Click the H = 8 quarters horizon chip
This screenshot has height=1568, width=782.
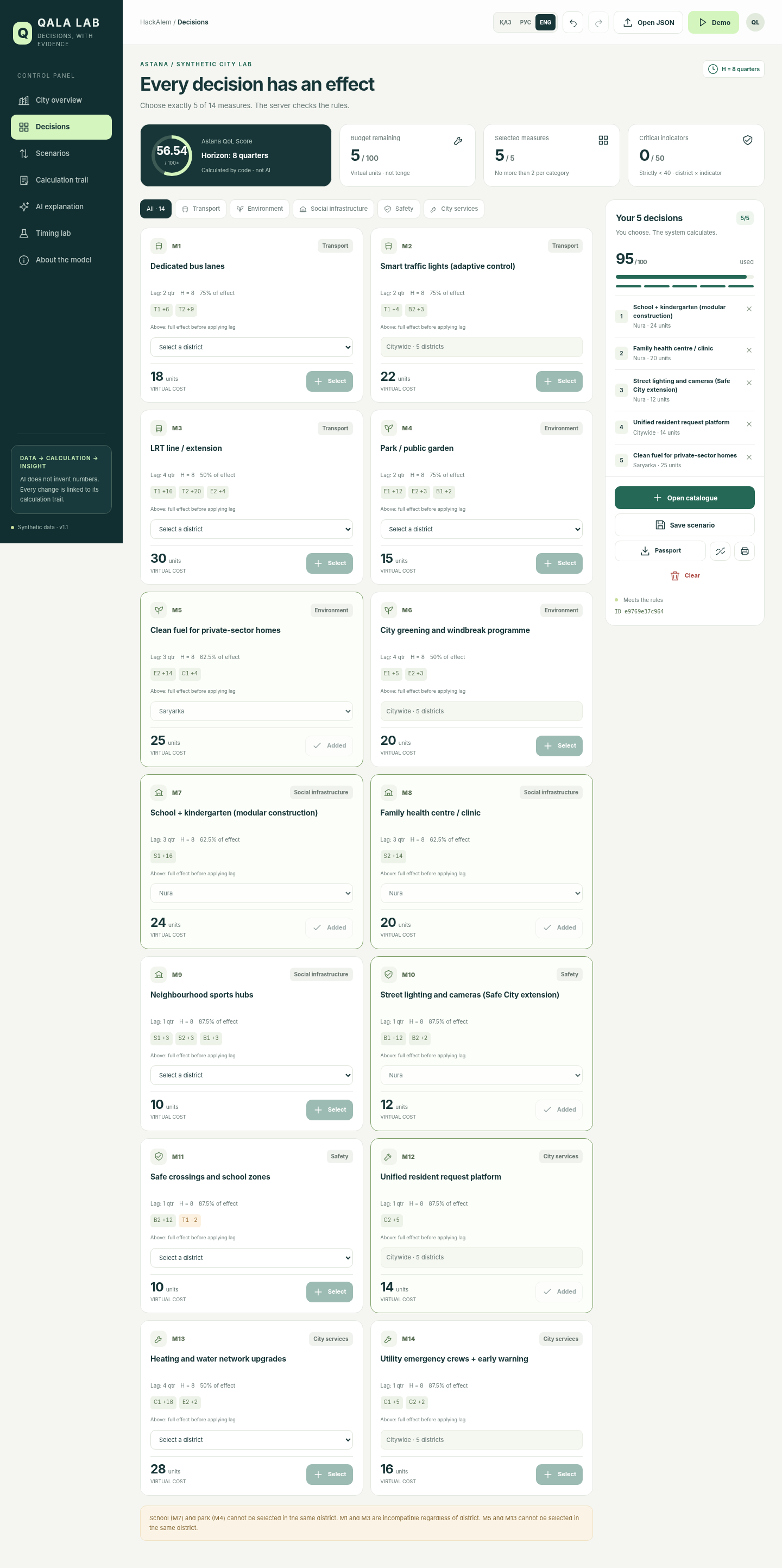tap(733, 69)
